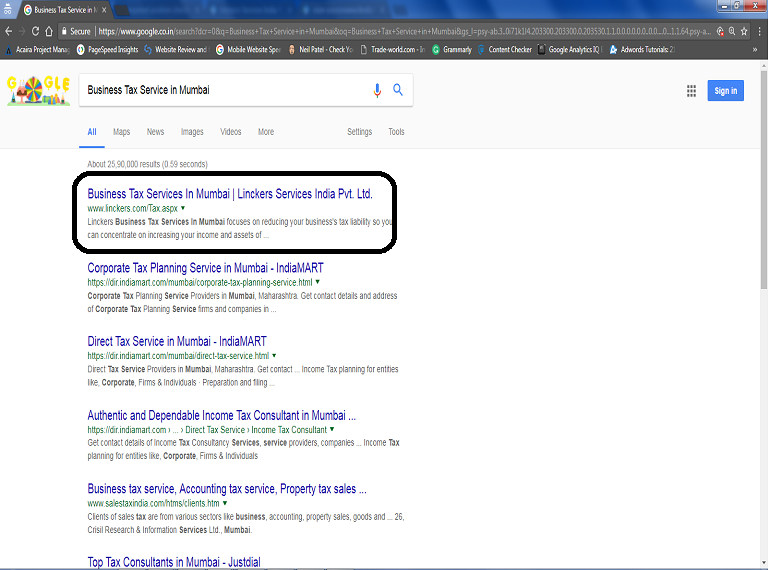Open the Google apps grid icon

[x=691, y=91]
